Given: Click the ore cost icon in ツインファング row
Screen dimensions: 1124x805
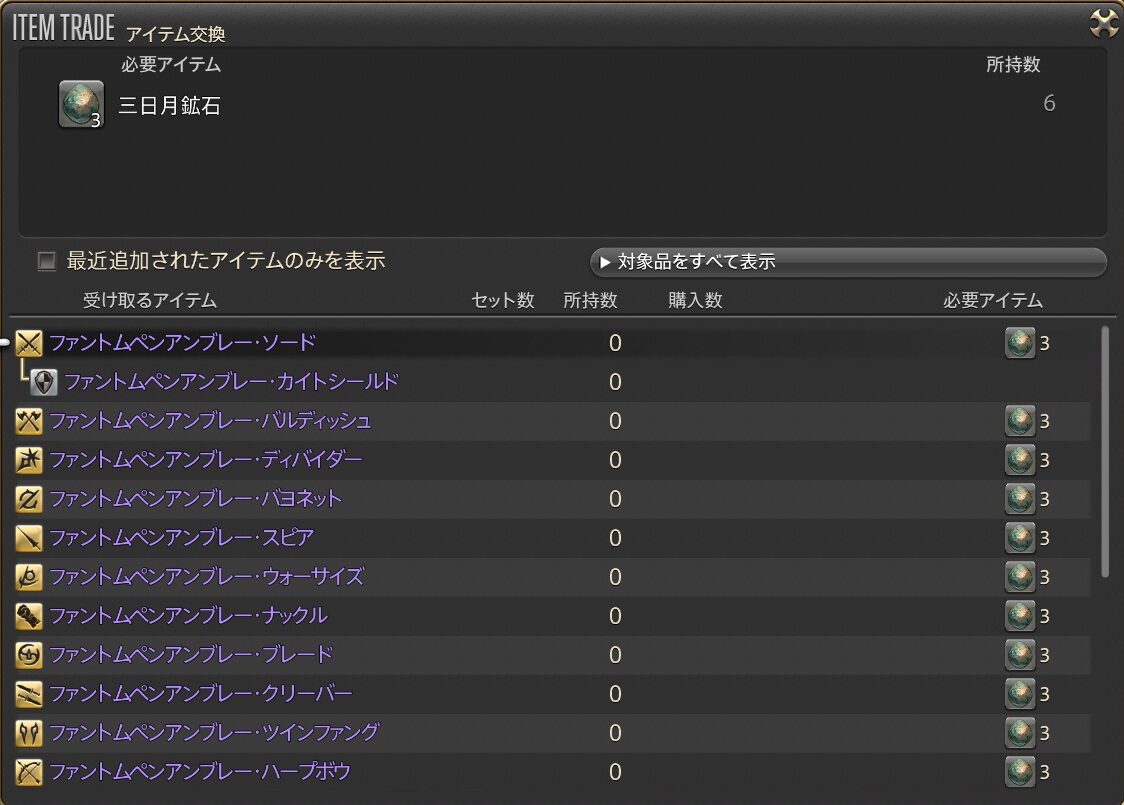Looking at the screenshot, I should [x=1019, y=733].
